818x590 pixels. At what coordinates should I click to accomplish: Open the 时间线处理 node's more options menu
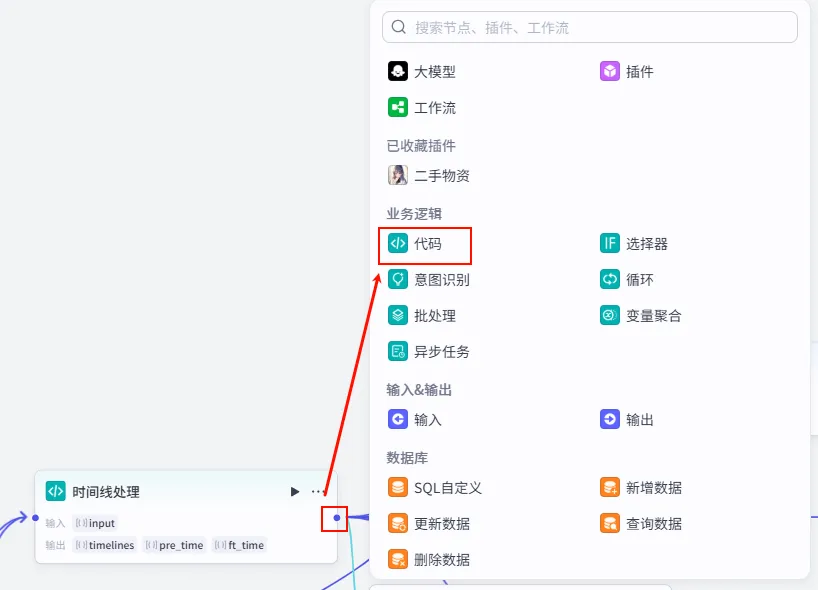click(x=318, y=491)
